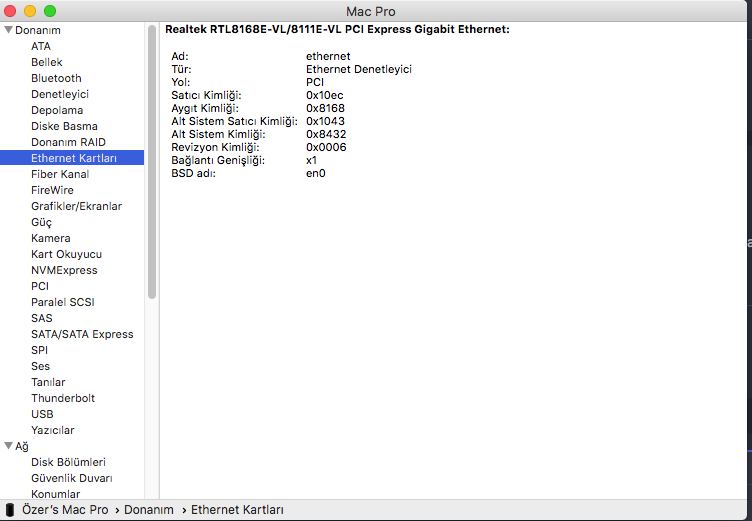
Task: Click the Ağ category header label
Action: (22, 446)
